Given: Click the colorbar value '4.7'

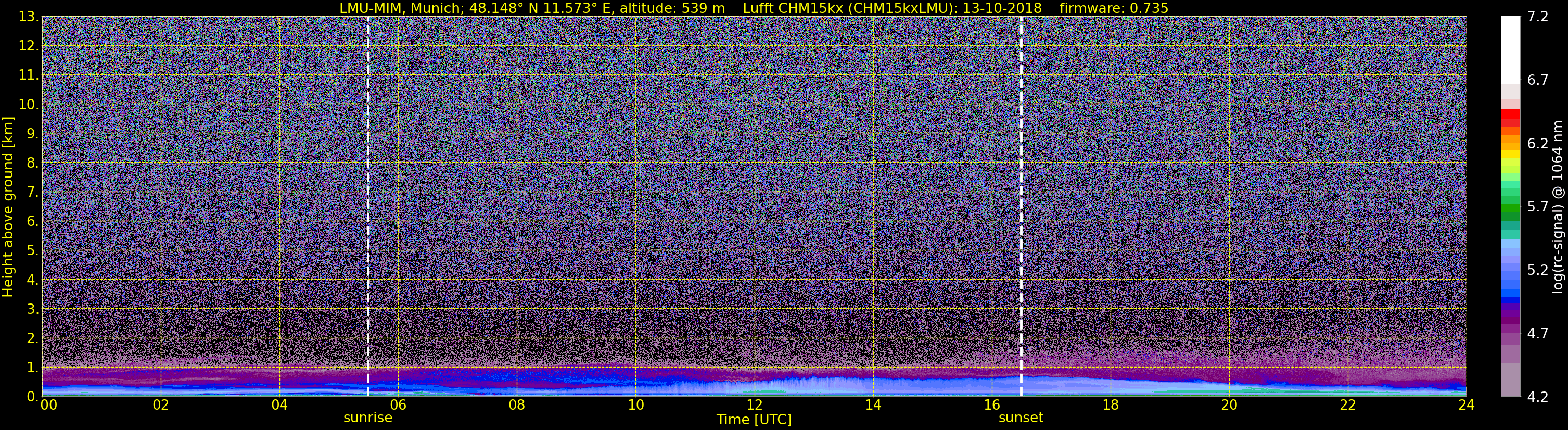Looking at the screenshot, I should click(x=1538, y=334).
